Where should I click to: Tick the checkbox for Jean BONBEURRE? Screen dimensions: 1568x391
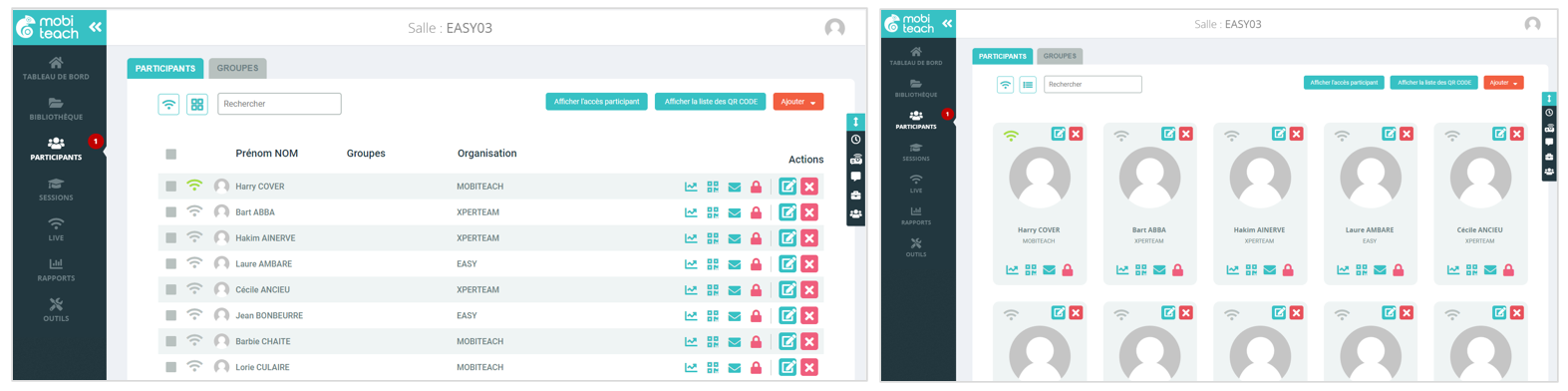point(171,316)
